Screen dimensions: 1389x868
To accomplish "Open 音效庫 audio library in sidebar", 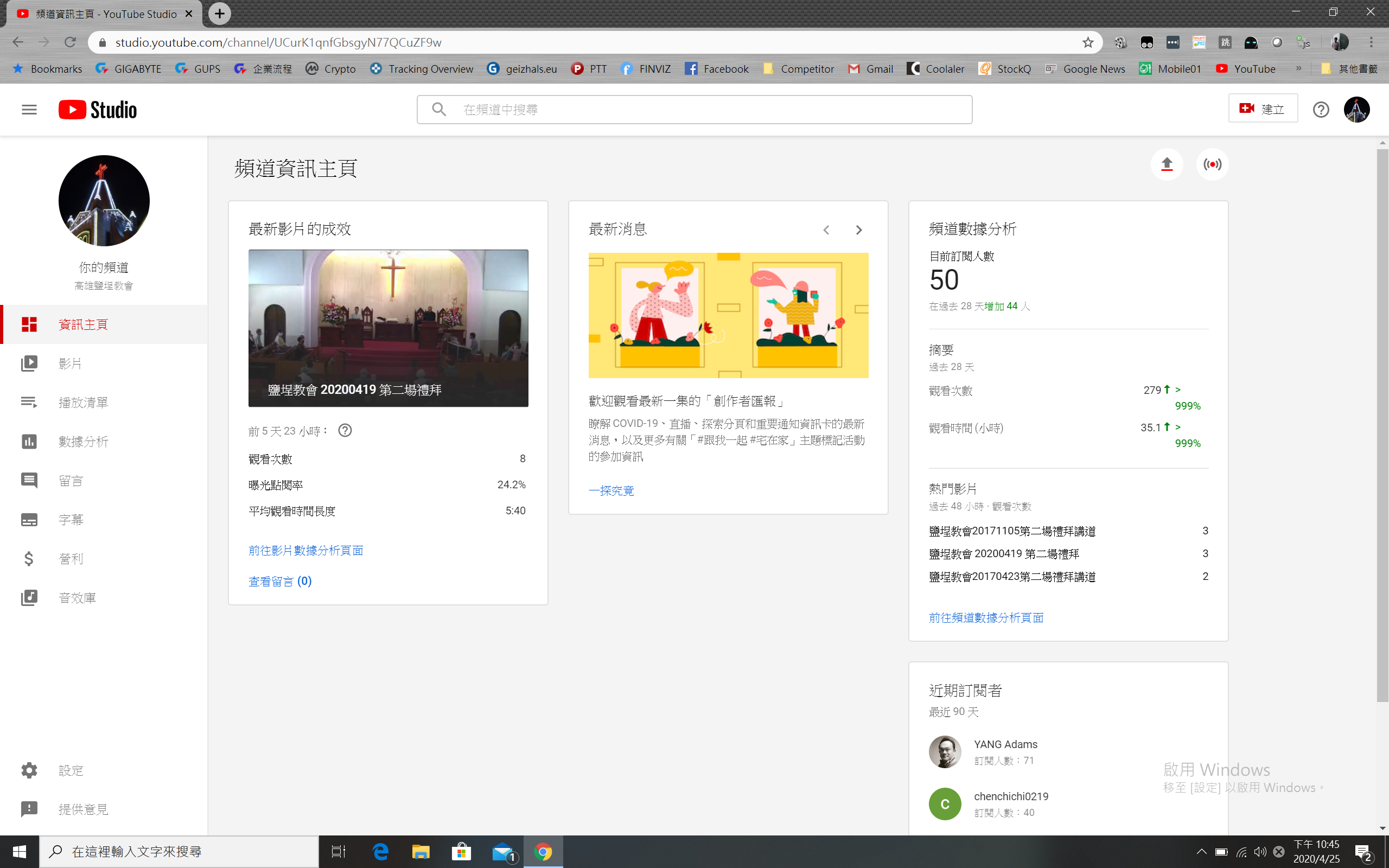I will [x=77, y=598].
